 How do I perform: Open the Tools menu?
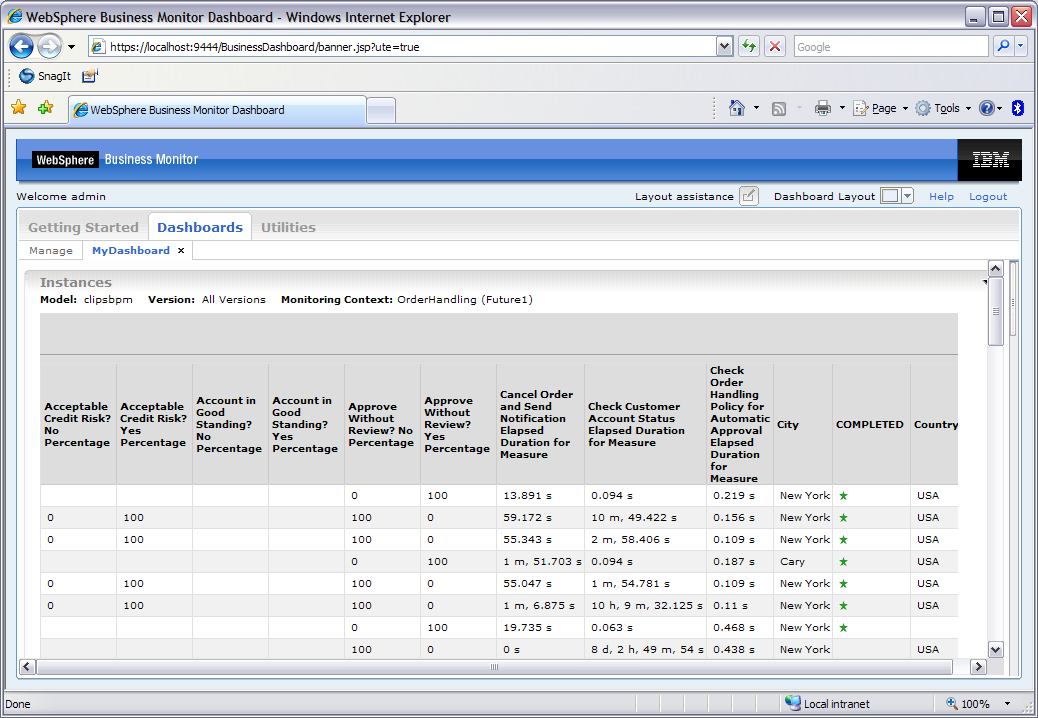(x=943, y=108)
